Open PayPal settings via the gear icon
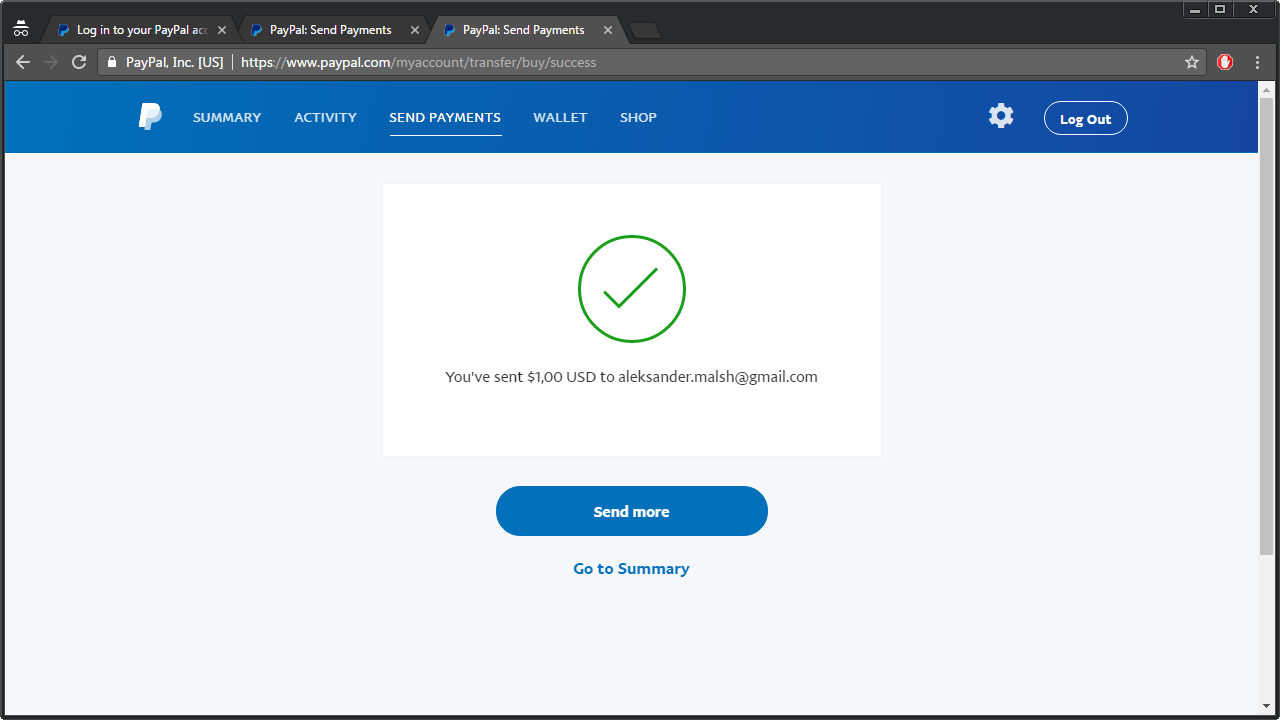Screen dimensions: 1280x720 pos(1000,116)
